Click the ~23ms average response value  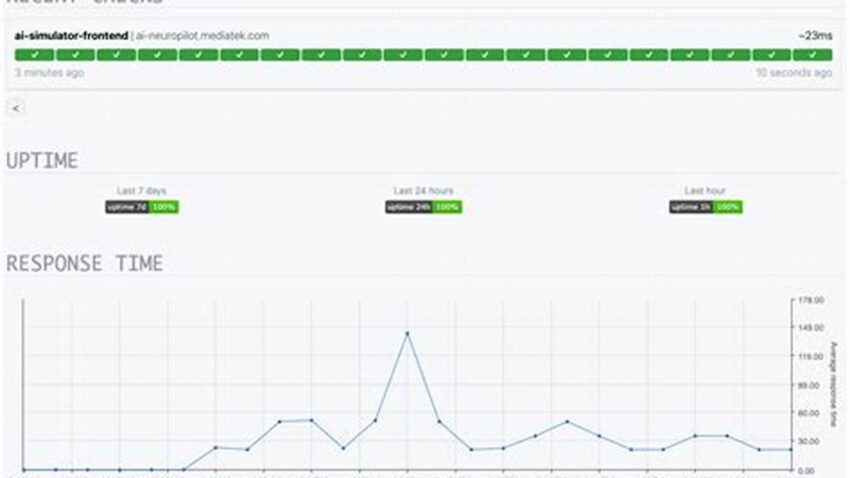click(x=815, y=36)
